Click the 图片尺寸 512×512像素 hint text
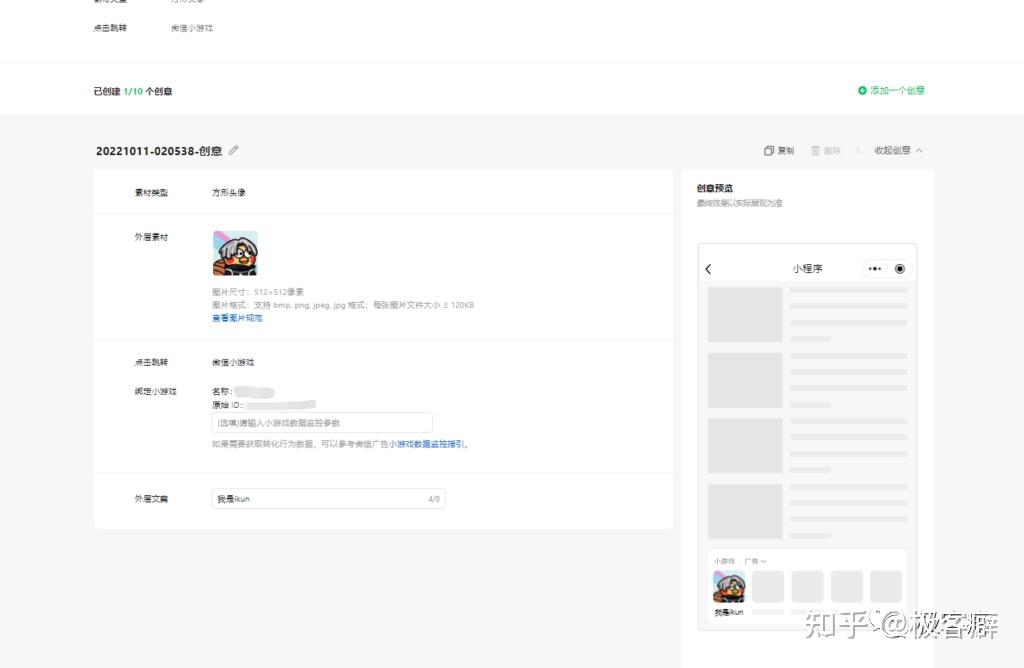This screenshot has height=668, width=1024. point(257,292)
